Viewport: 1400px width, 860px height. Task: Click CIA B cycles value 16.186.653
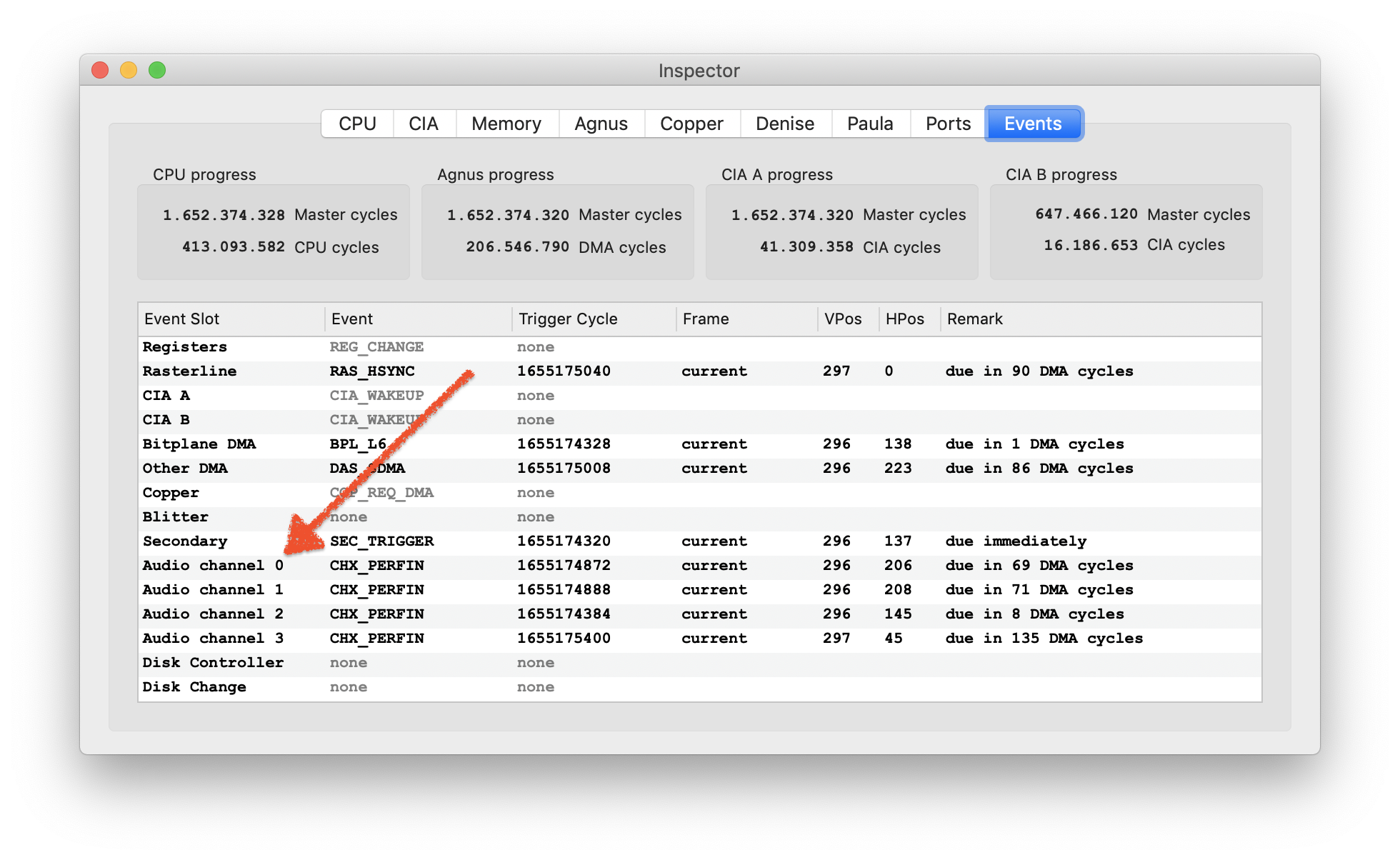pos(1091,246)
